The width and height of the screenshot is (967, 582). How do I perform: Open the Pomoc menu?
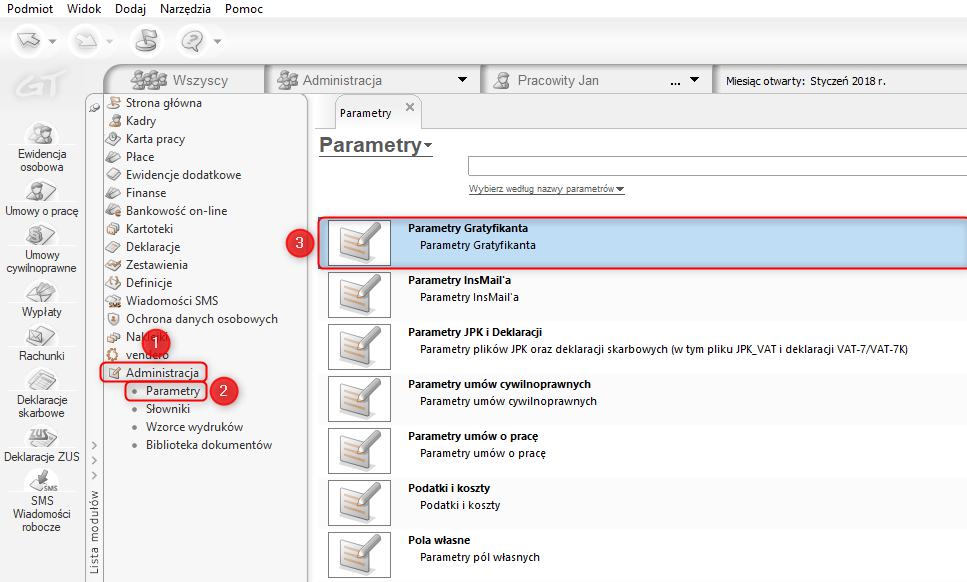(x=244, y=9)
